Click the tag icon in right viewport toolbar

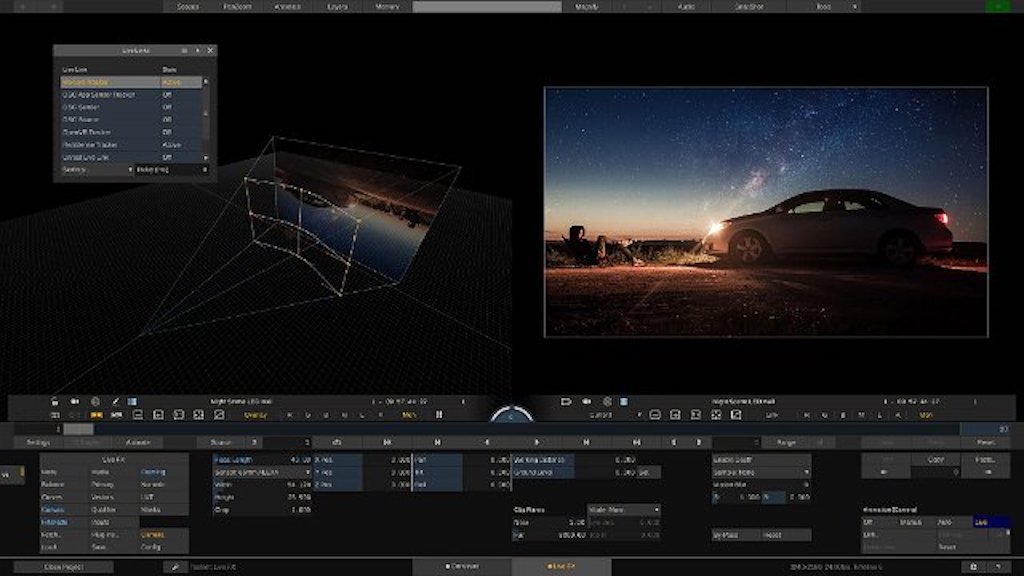(x=566, y=401)
